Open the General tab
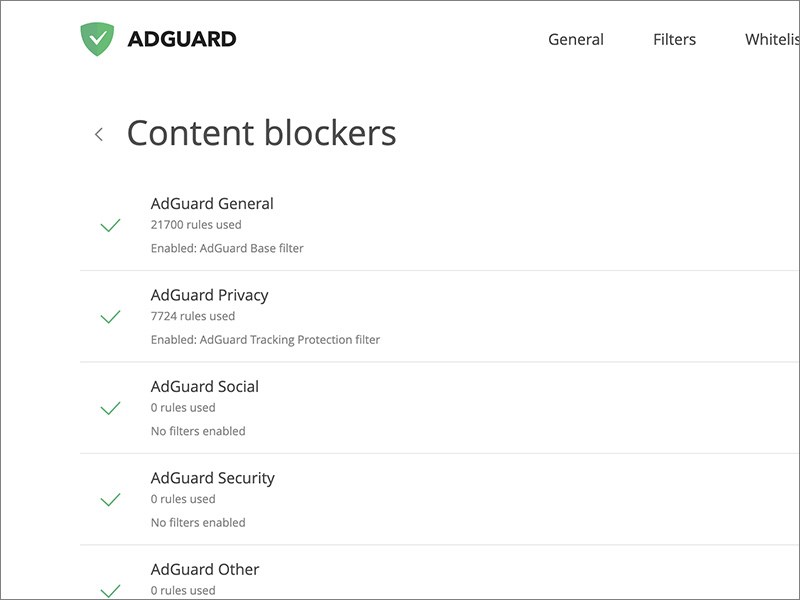 575,39
